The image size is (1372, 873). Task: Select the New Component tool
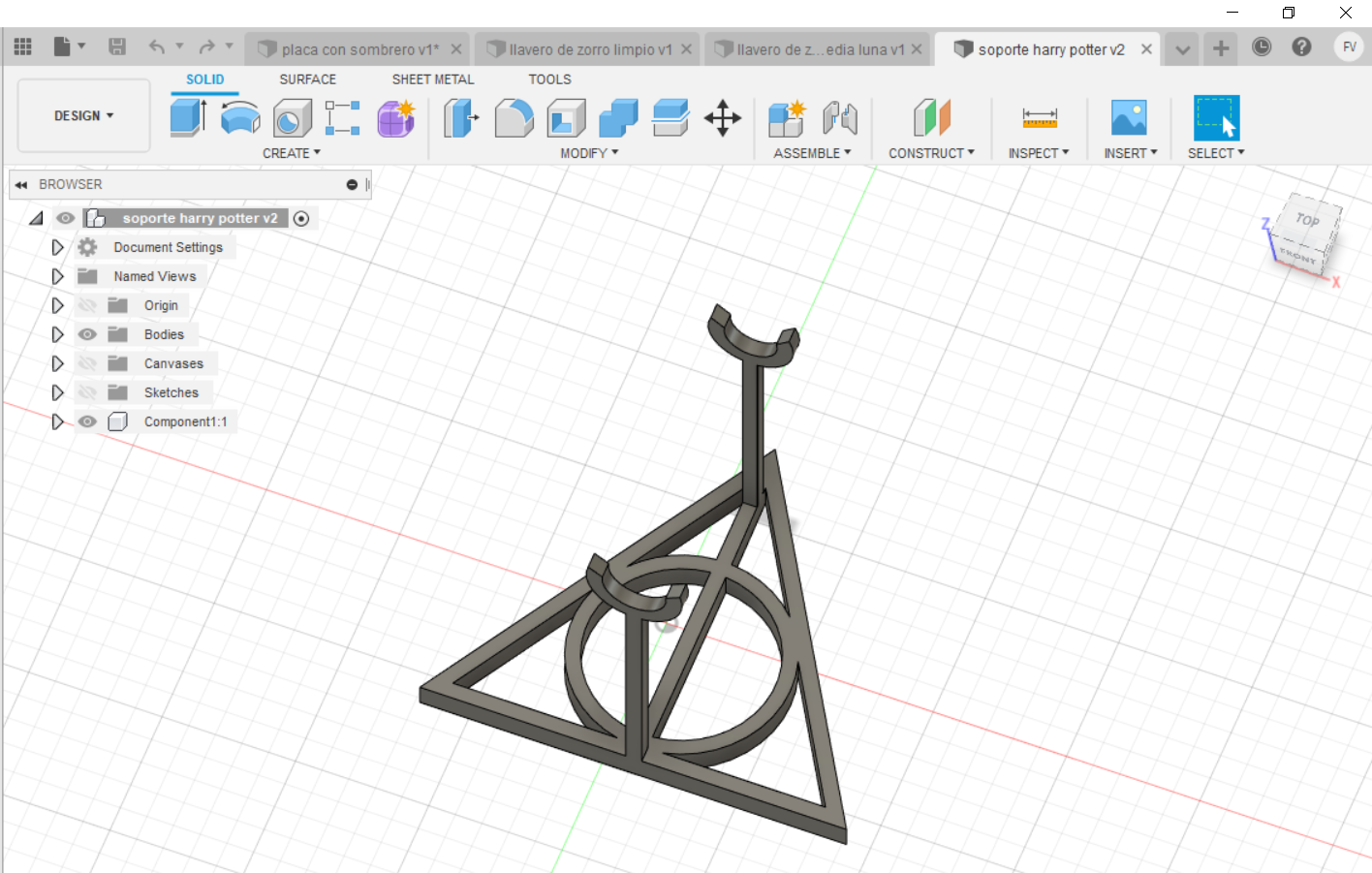[787, 118]
